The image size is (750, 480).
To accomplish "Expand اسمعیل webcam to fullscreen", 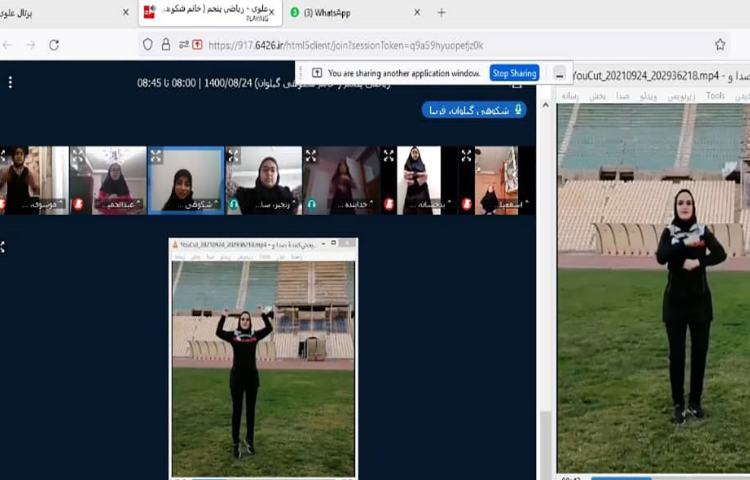I will coord(466,156).
